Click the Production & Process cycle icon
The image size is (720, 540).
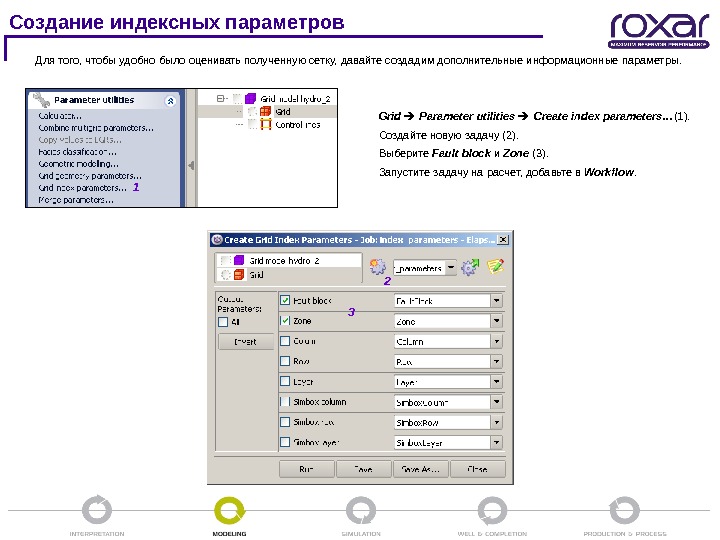point(624,510)
